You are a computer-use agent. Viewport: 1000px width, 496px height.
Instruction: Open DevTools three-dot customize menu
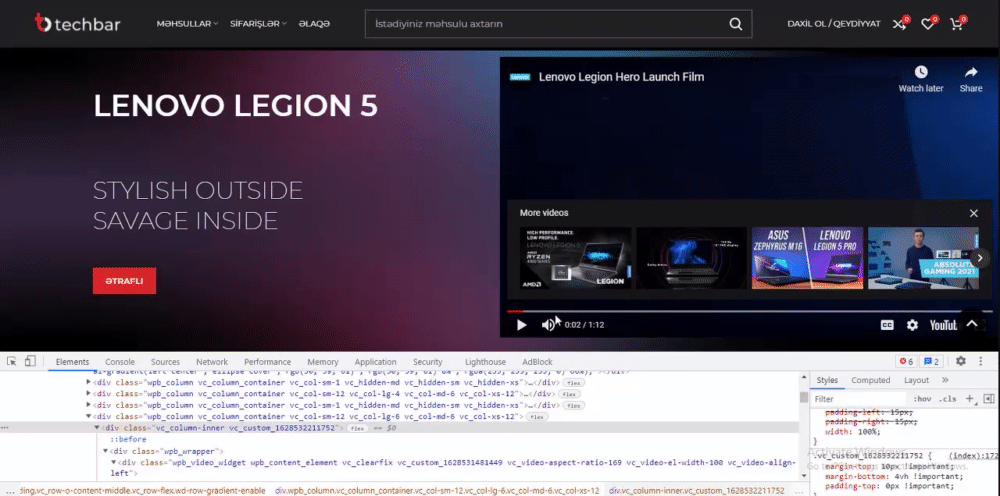[981, 361]
